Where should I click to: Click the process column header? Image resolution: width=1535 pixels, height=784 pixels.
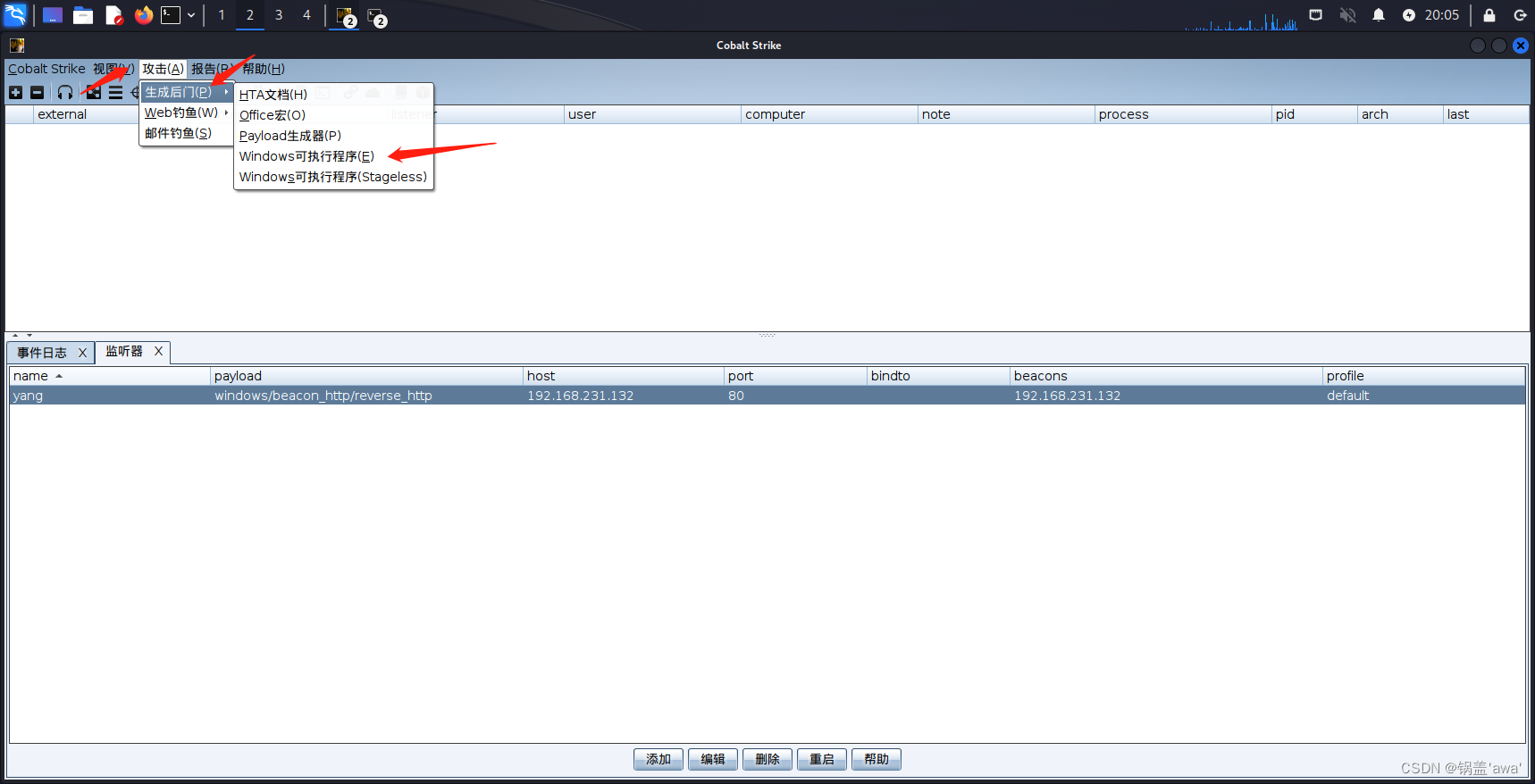(1183, 114)
